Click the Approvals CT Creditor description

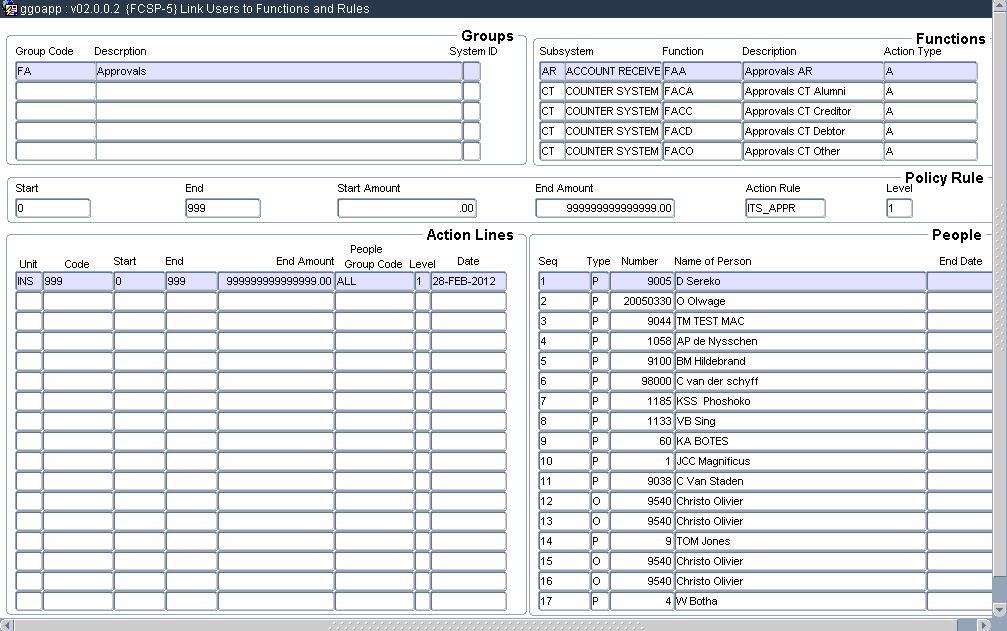(x=812, y=112)
